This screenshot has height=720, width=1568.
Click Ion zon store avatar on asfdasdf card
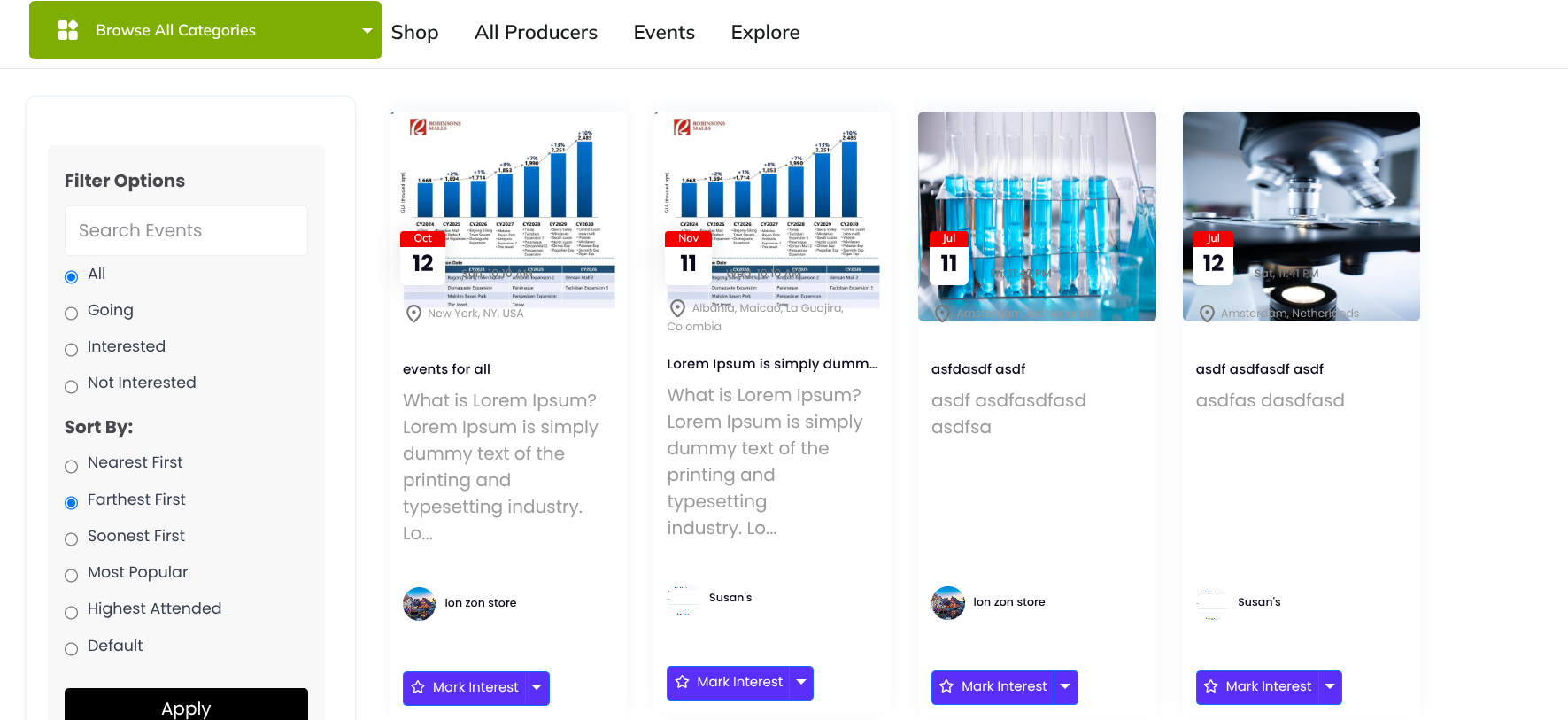click(948, 602)
